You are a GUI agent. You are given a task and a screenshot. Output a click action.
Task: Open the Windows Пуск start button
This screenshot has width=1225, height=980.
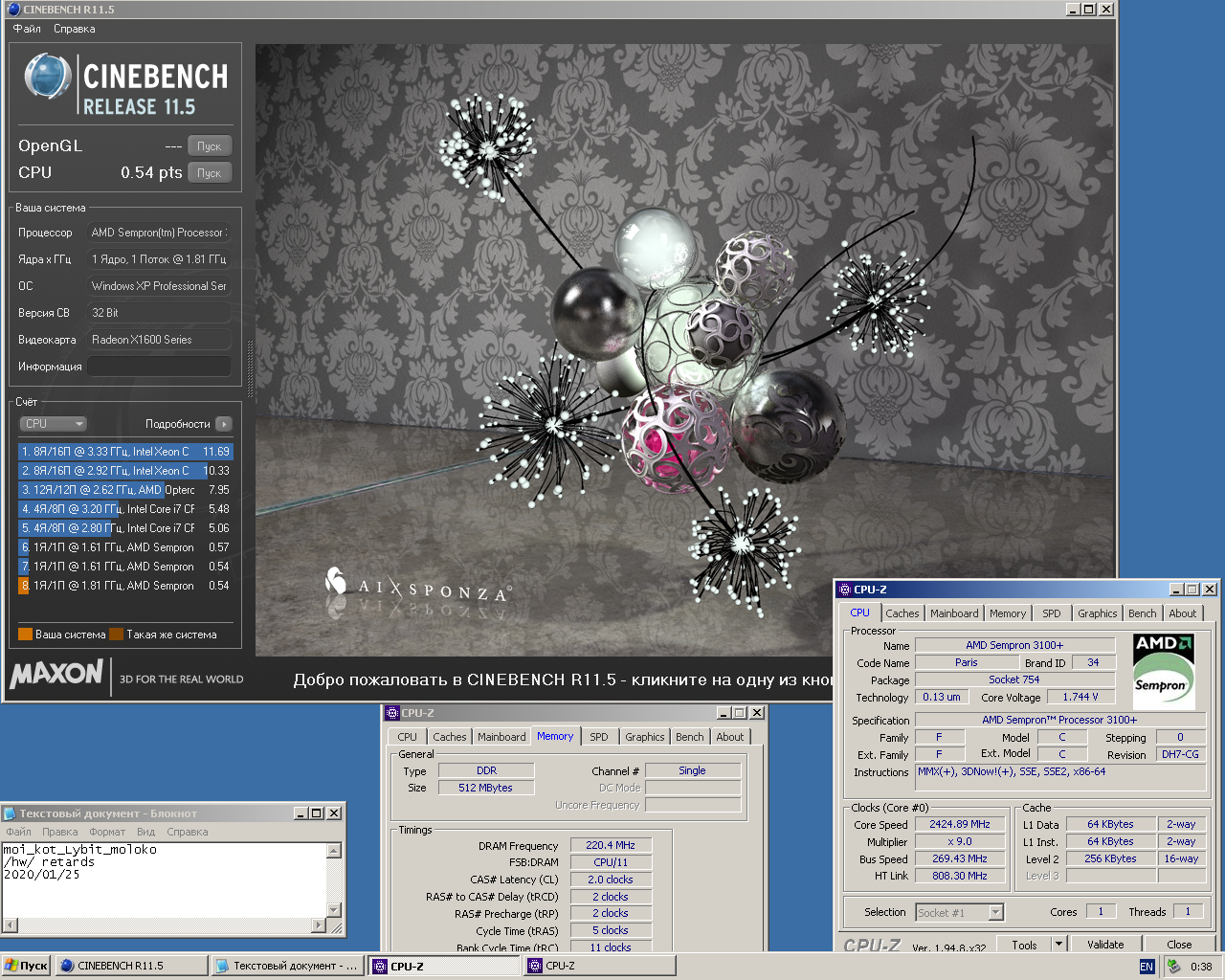tap(27, 966)
